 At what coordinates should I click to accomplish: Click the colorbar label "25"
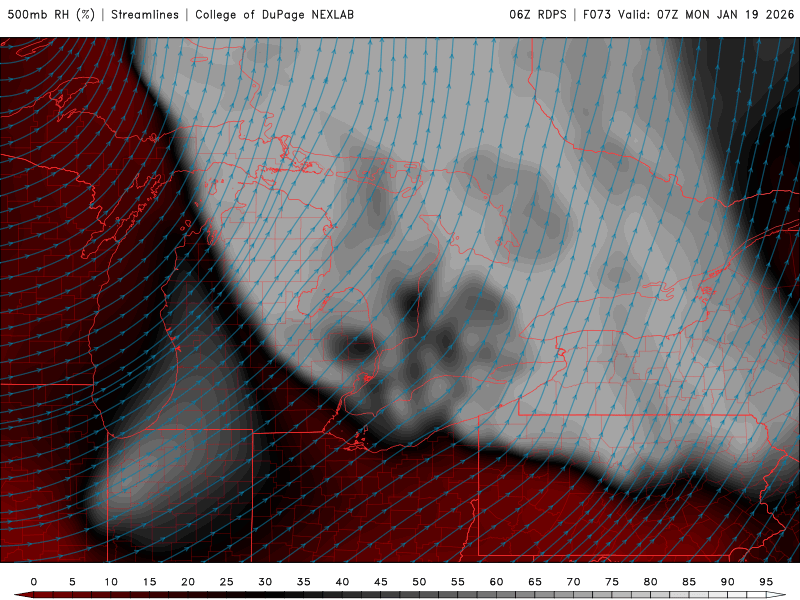click(227, 582)
